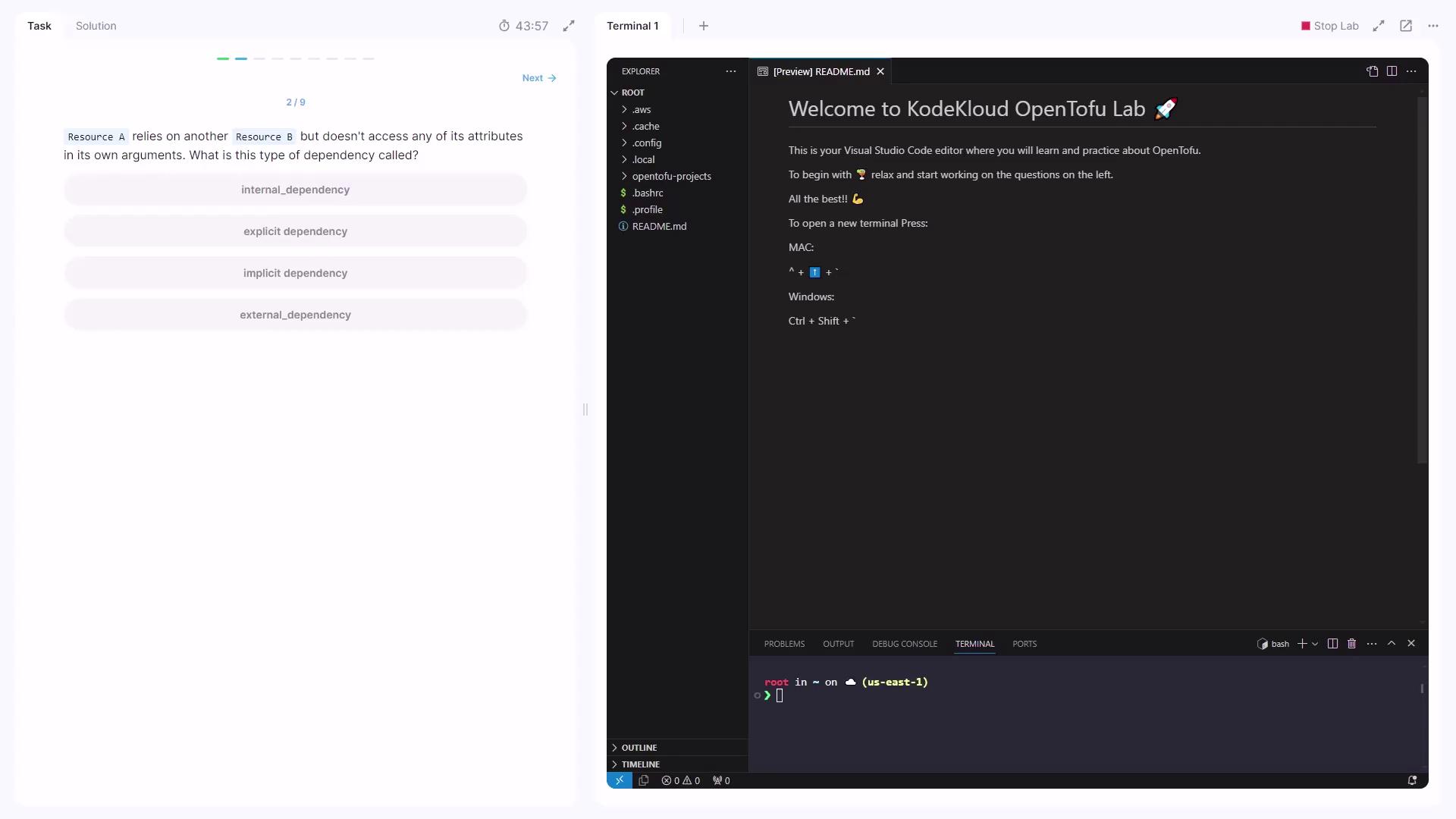Open remote connection status bar icon

620,780
